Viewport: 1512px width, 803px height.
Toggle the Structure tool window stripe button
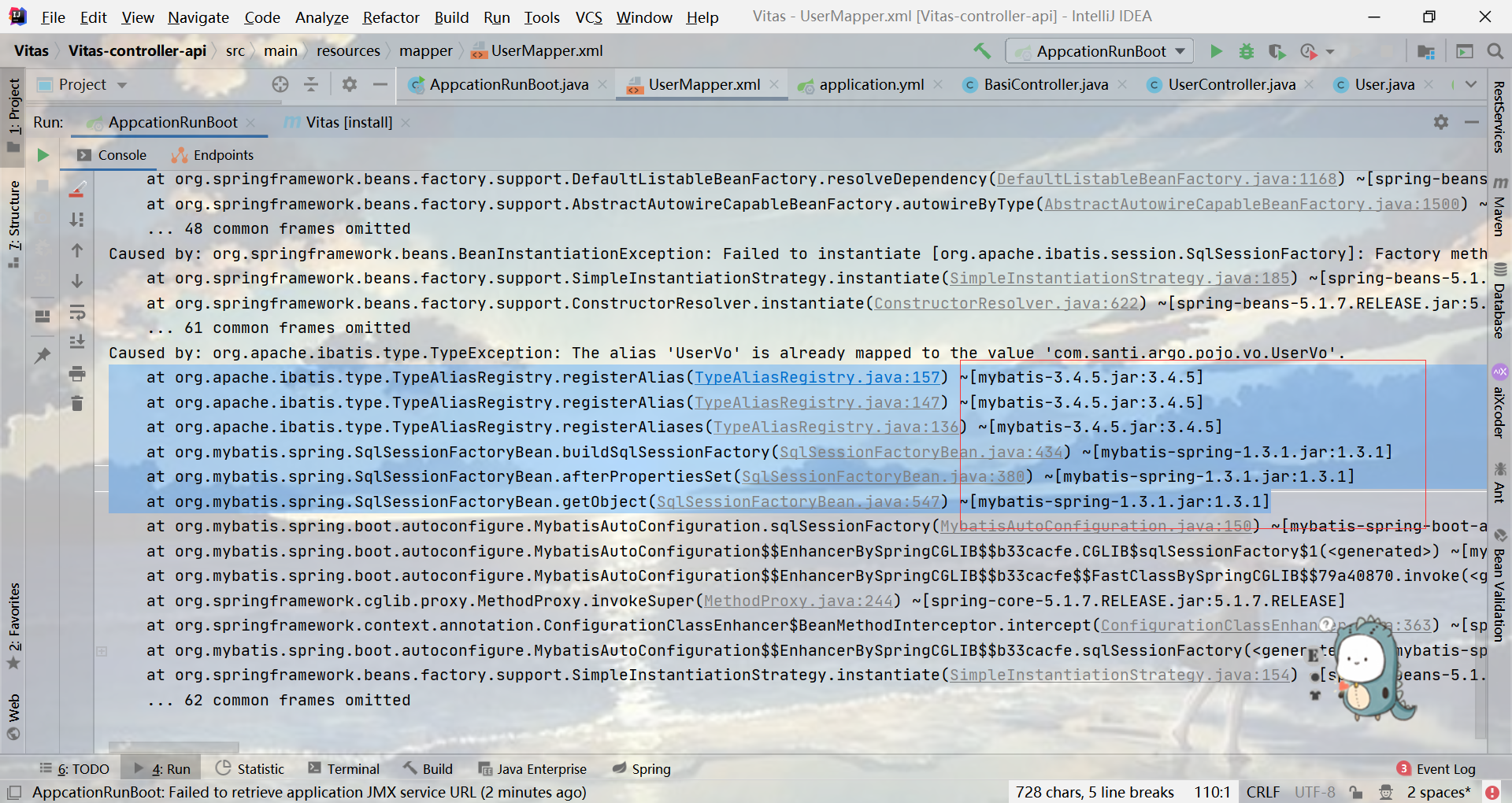tap(13, 224)
